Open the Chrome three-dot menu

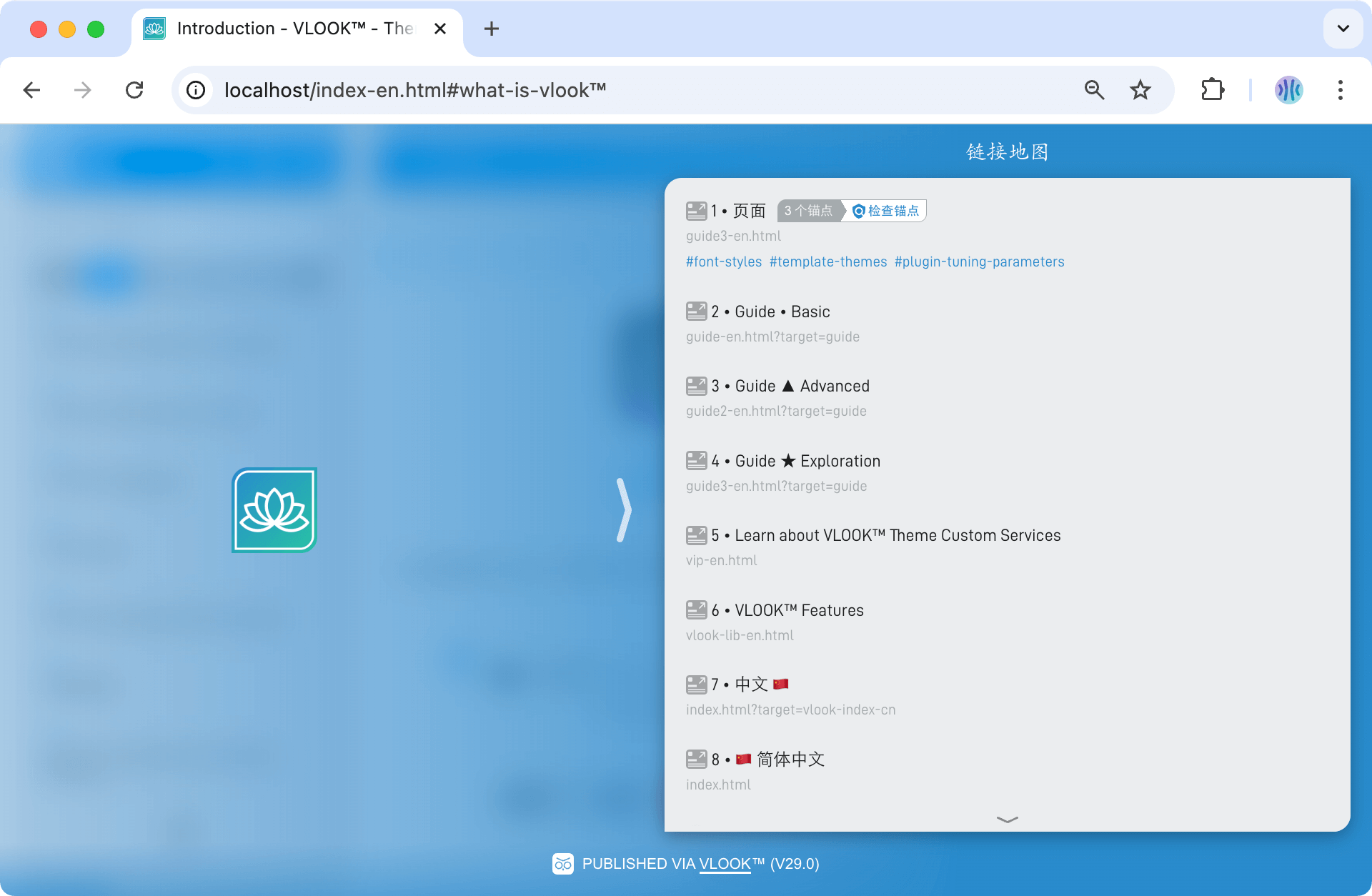[x=1341, y=90]
